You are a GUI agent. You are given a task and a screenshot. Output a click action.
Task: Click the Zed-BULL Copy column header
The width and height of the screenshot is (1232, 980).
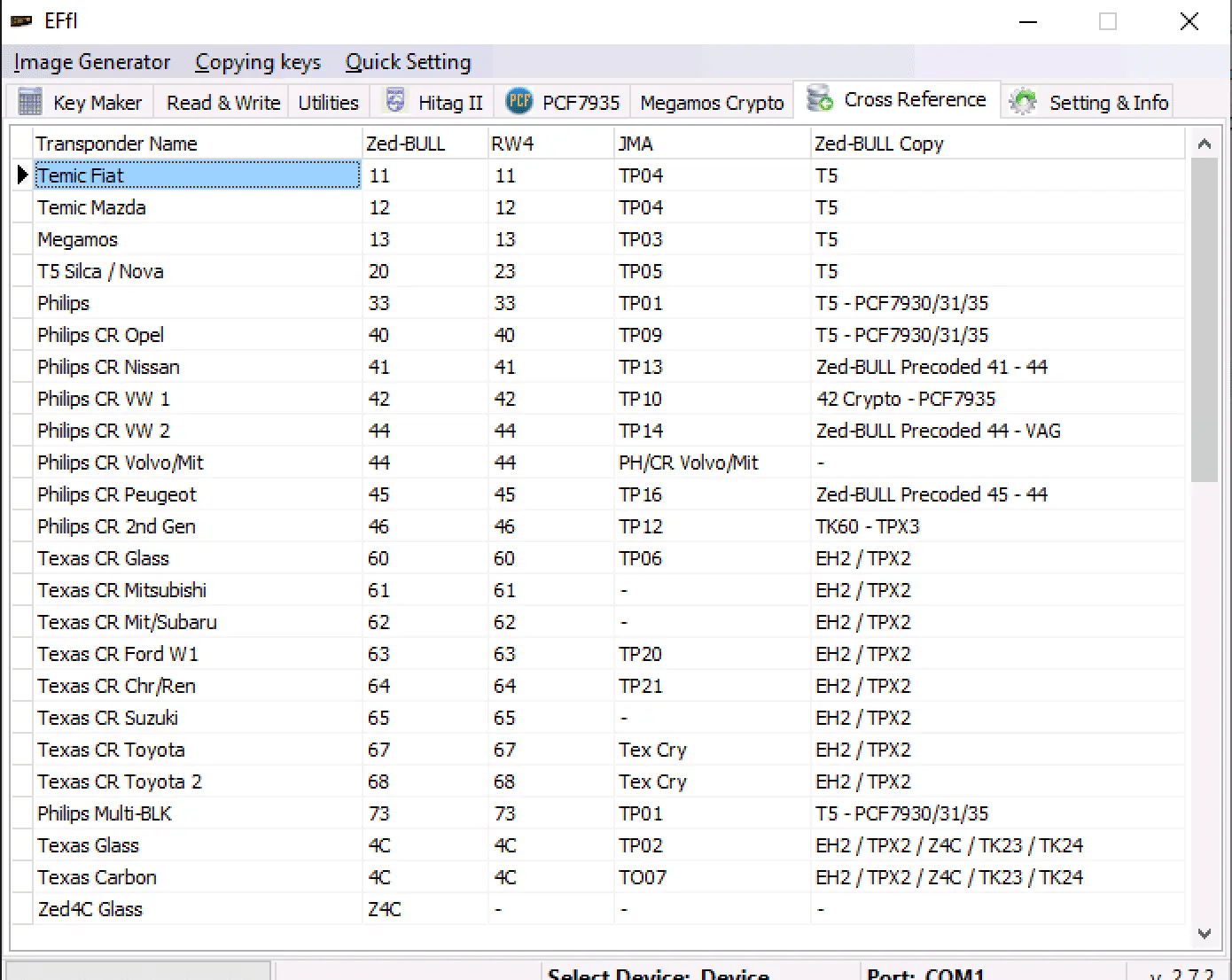pos(997,144)
